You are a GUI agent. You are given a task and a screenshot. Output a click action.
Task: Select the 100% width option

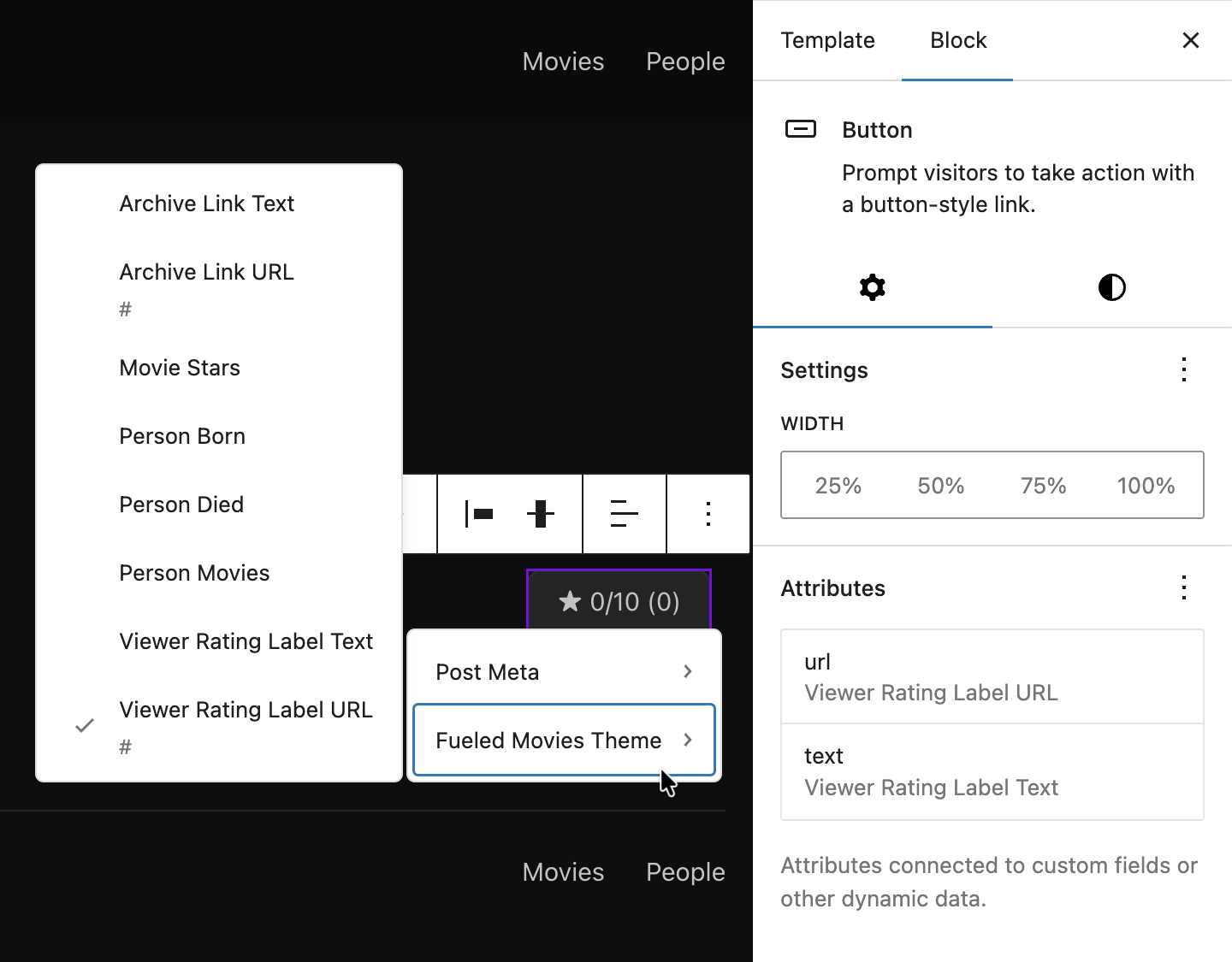point(1146,485)
